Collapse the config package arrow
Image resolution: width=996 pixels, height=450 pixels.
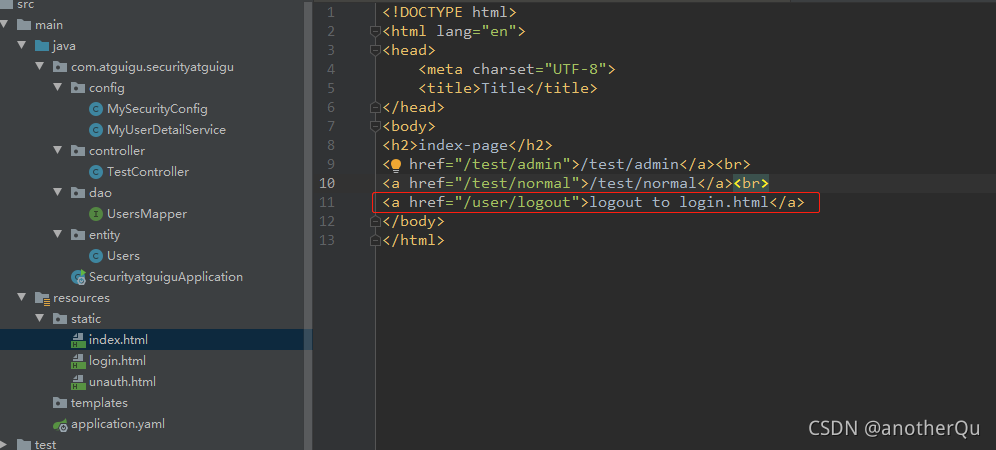click(58, 88)
